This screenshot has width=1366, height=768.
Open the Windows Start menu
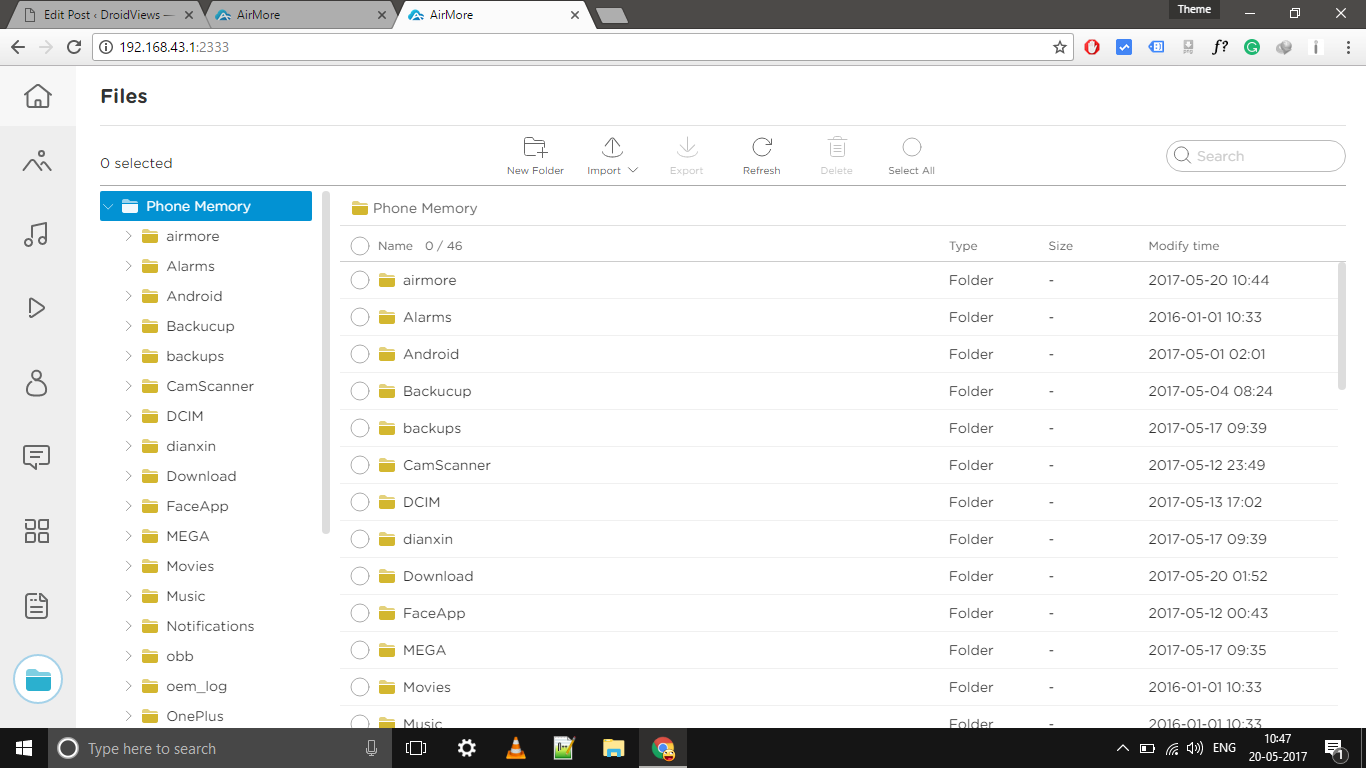point(23,748)
